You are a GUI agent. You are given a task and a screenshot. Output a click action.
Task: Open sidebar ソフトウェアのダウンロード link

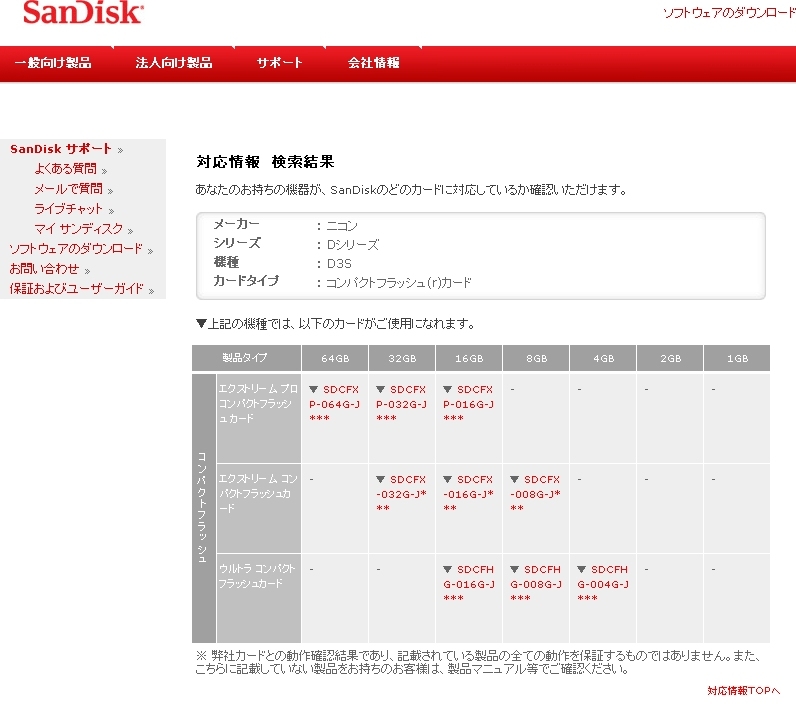point(76,249)
